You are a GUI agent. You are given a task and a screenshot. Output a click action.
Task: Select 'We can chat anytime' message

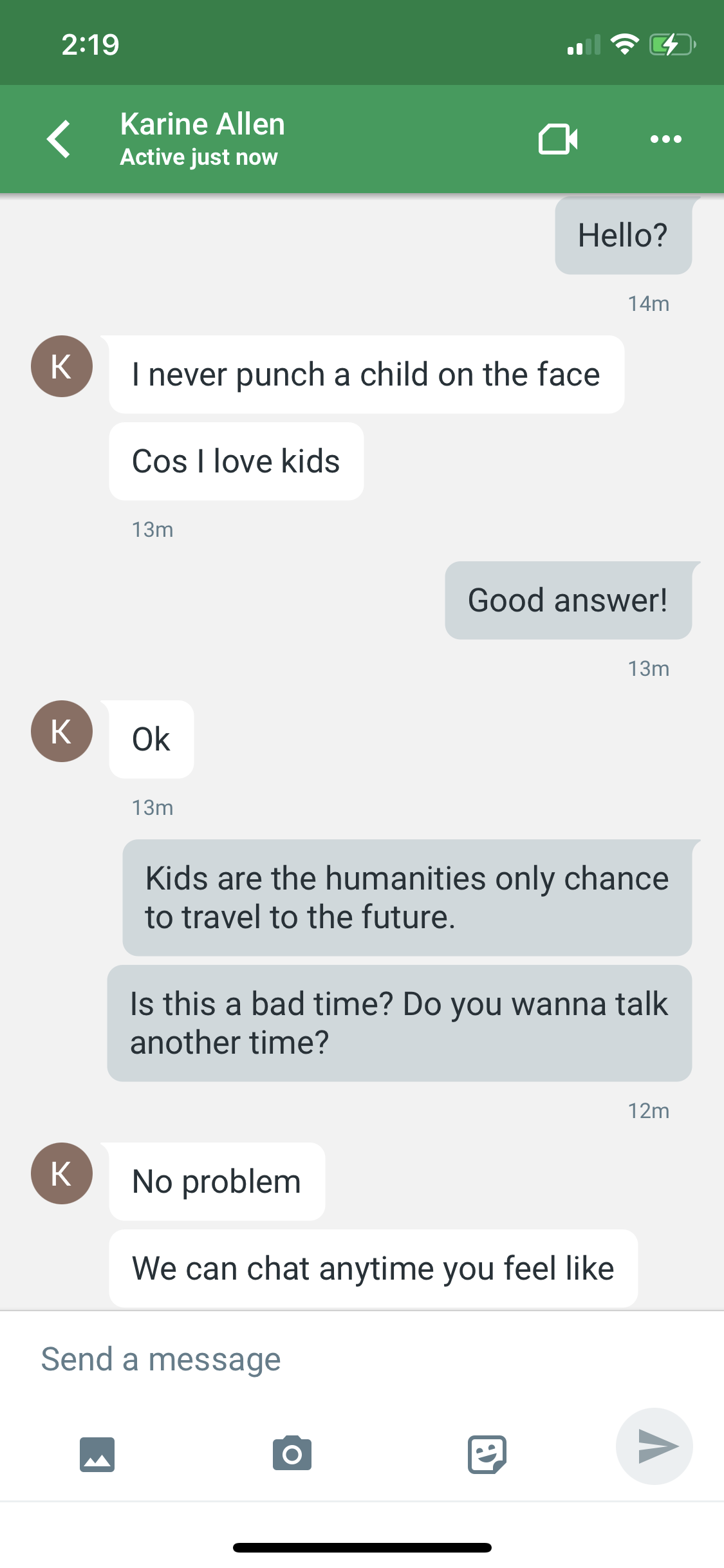[373, 1269]
